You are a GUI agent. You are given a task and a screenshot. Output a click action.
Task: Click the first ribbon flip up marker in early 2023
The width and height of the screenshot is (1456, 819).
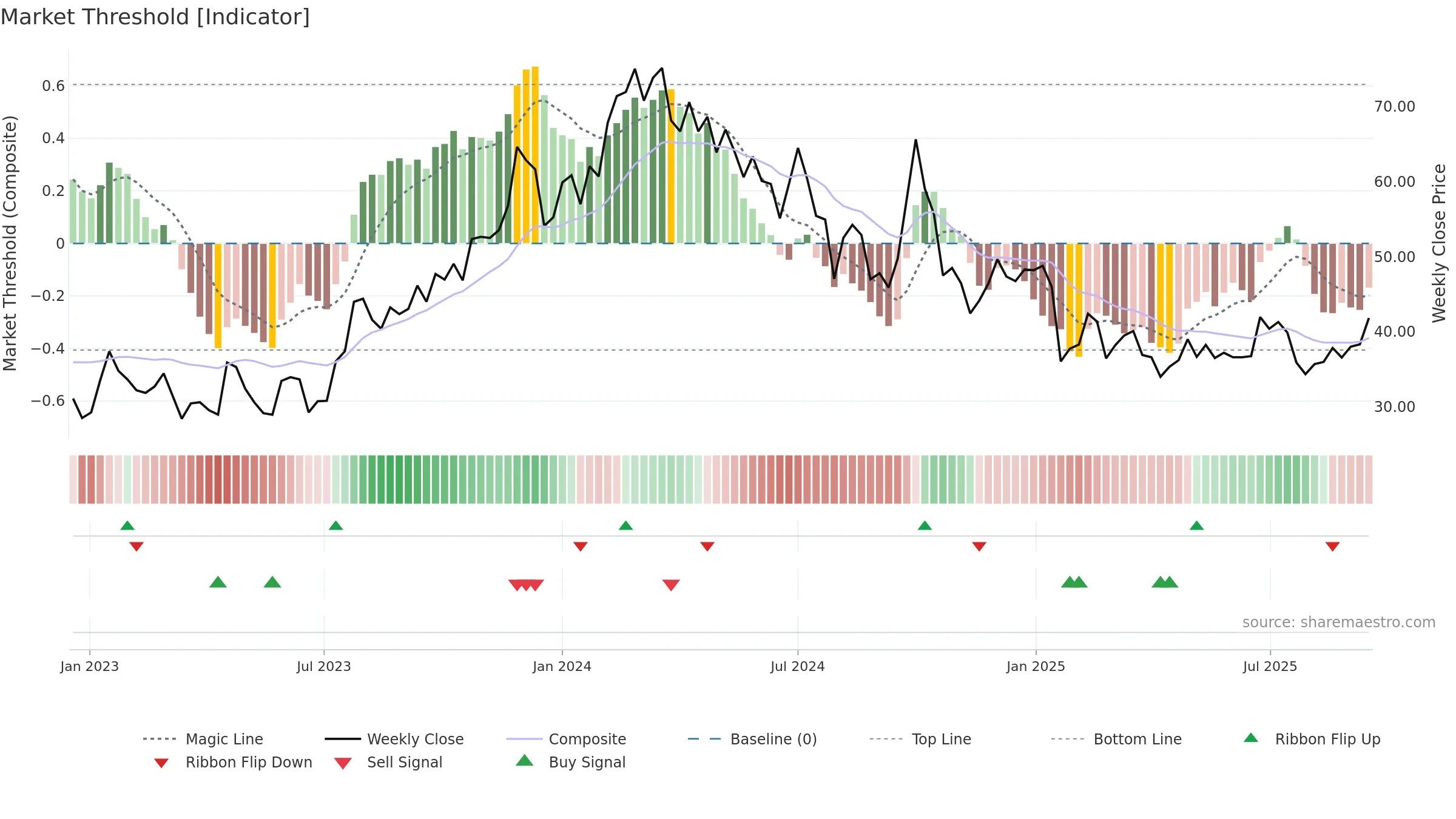click(x=127, y=525)
